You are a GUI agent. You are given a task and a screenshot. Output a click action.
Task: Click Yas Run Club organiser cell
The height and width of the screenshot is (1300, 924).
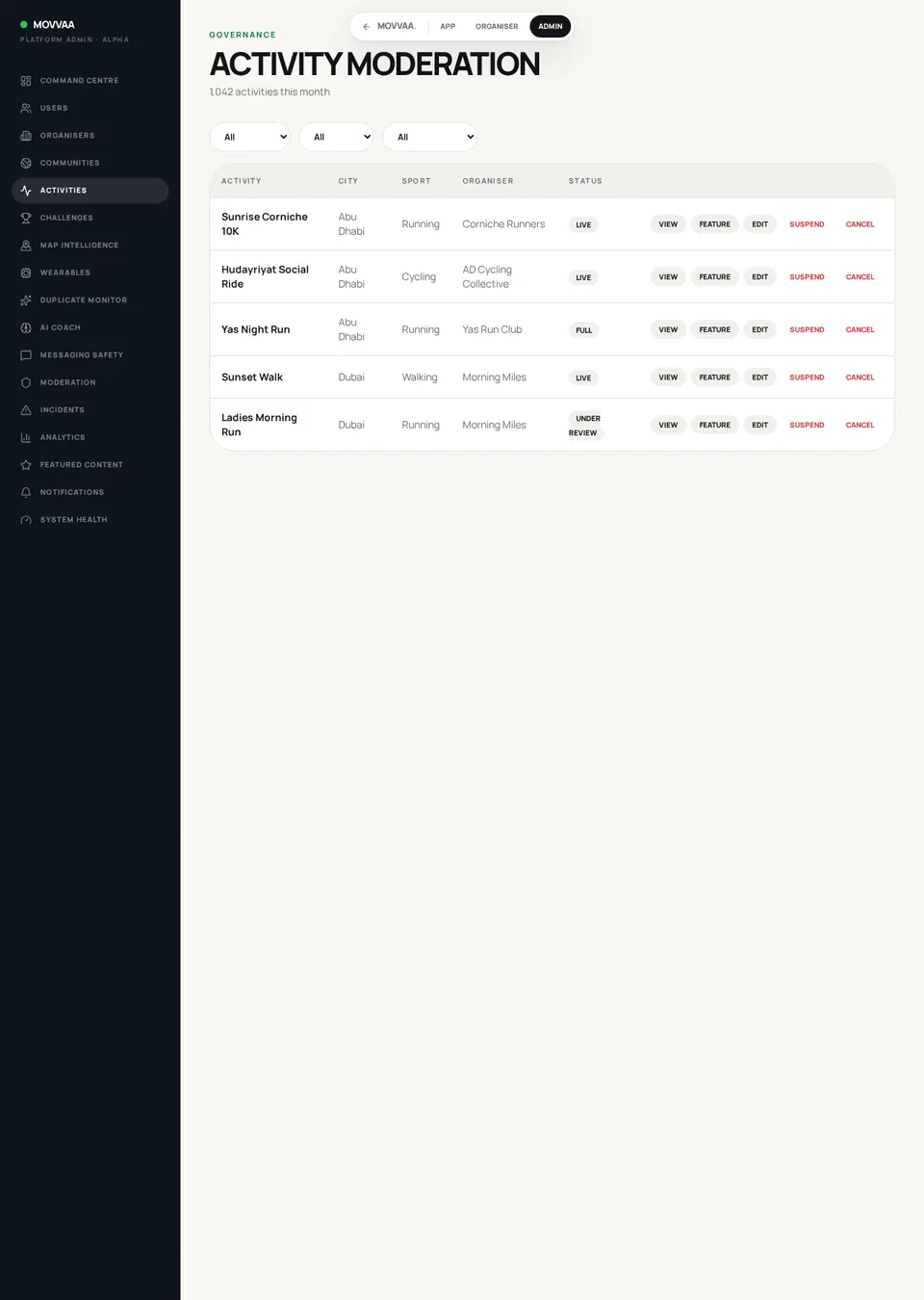pyautogui.click(x=492, y=329)
